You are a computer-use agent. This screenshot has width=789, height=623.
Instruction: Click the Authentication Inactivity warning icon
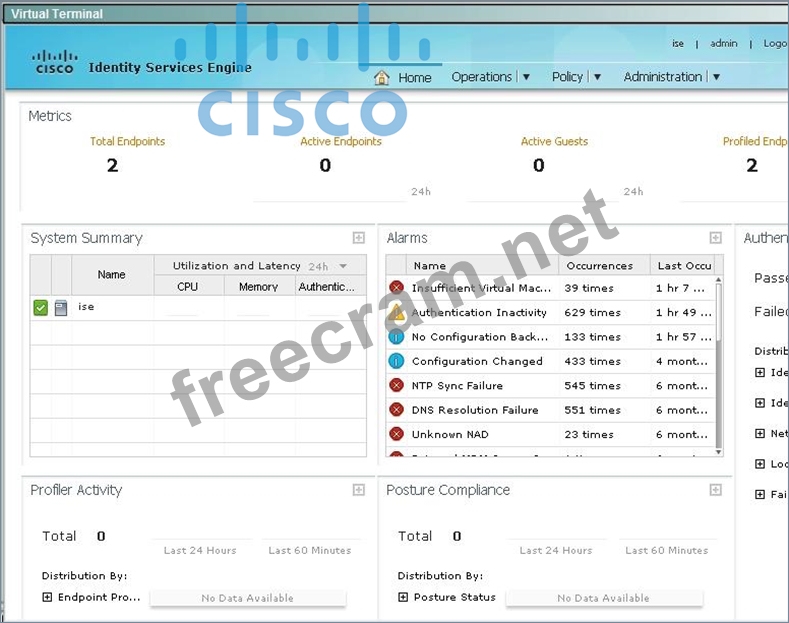(396, 313)
